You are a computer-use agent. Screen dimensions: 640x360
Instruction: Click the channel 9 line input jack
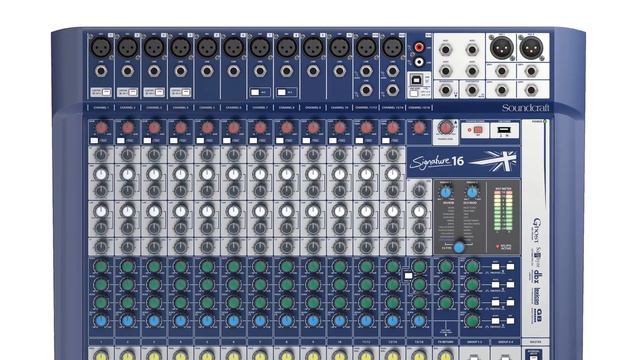click(x=313, y=71)
